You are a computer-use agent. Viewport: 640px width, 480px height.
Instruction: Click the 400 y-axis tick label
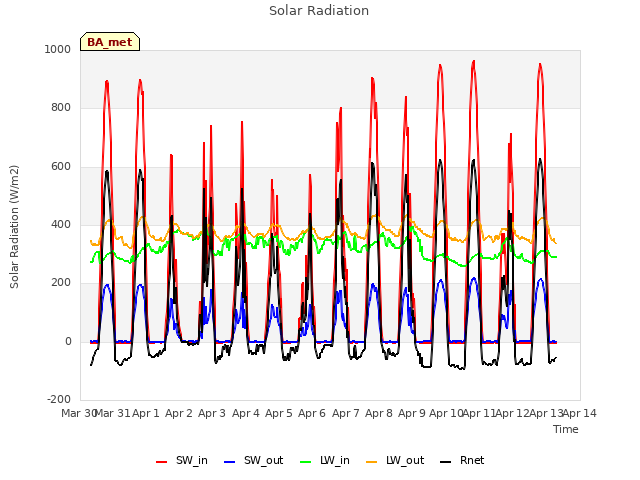pyautogui.click(x=61, y=224)
